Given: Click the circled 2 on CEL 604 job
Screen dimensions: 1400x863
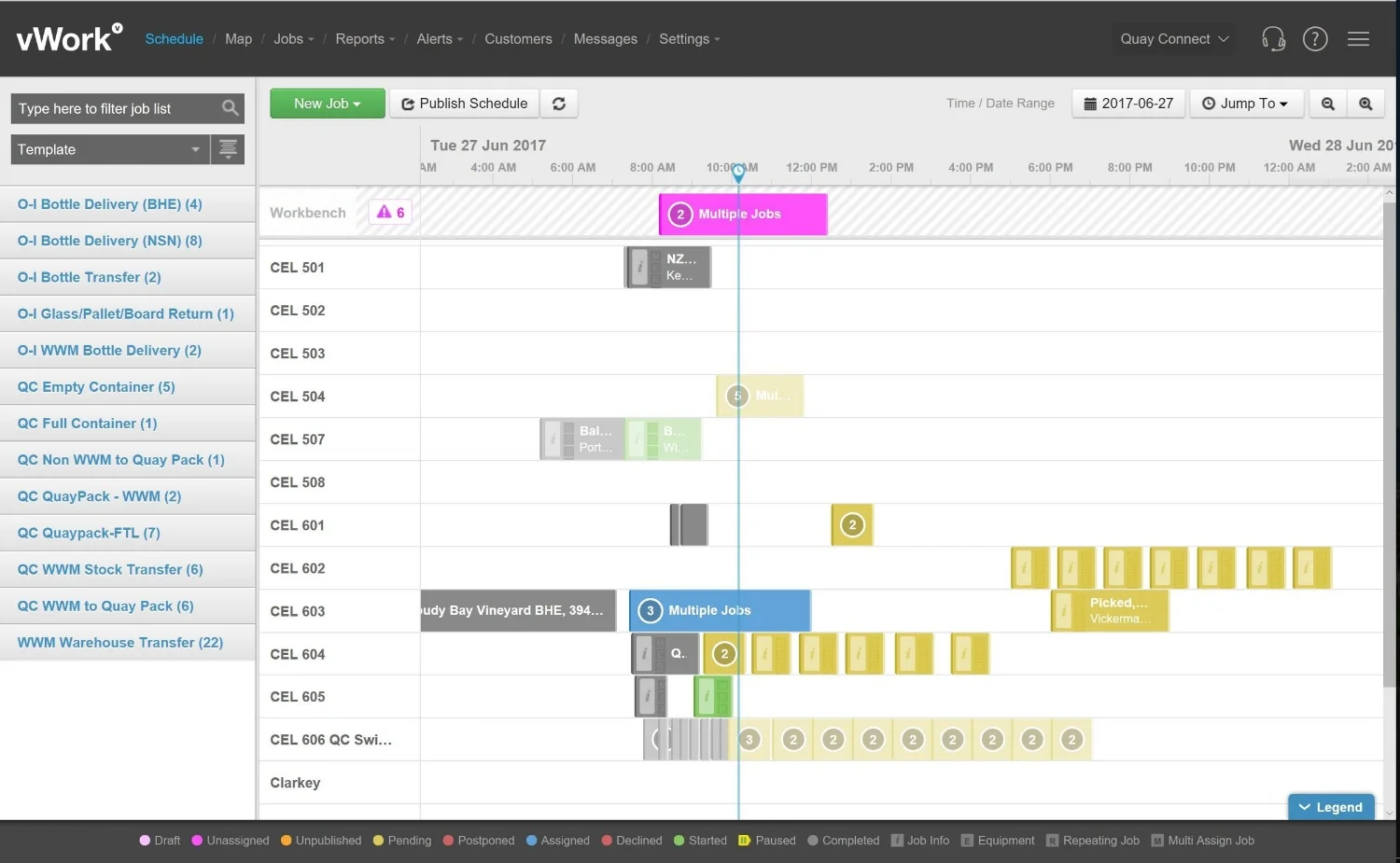Looking at the screenshot, I should click(x=724, y=654).
